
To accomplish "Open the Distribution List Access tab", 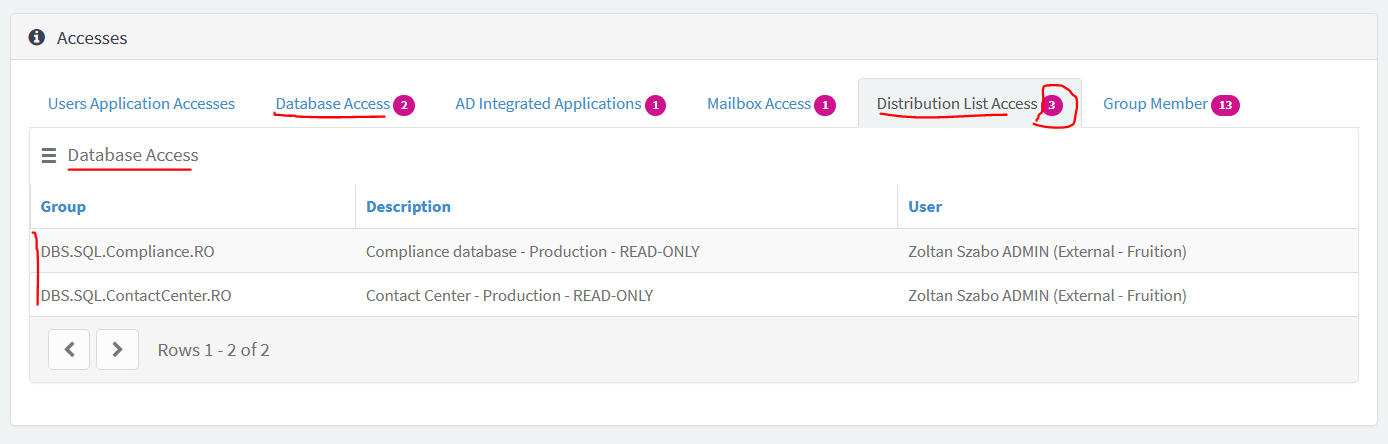I will 969,104.
